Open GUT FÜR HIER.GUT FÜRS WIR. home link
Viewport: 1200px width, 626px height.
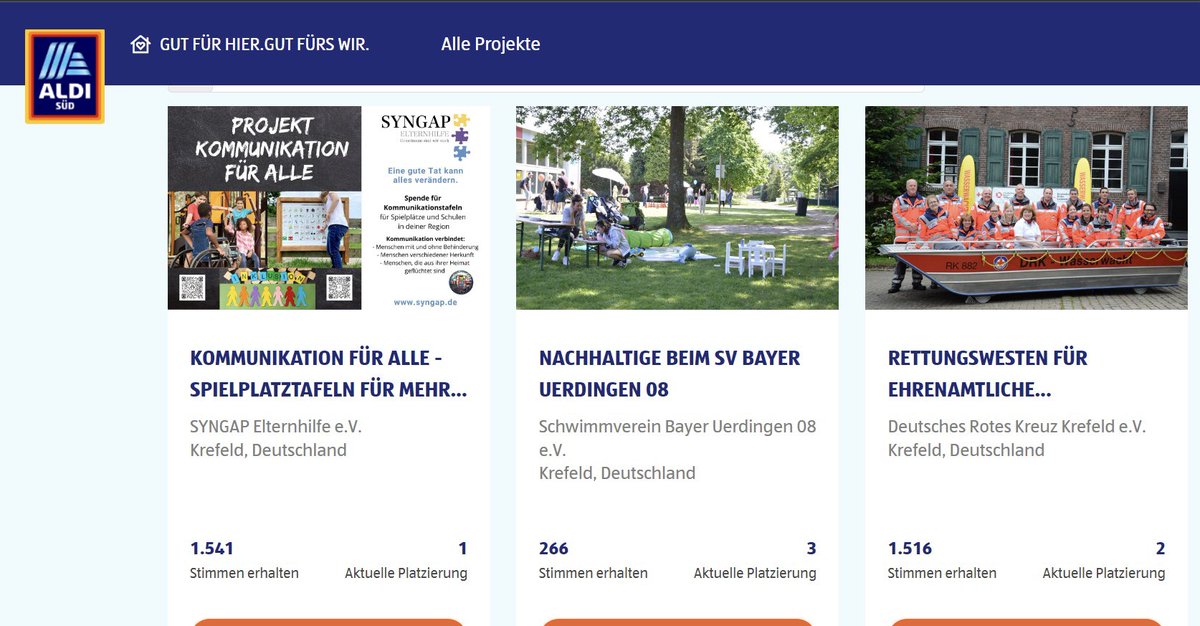(x=264, y=45)
